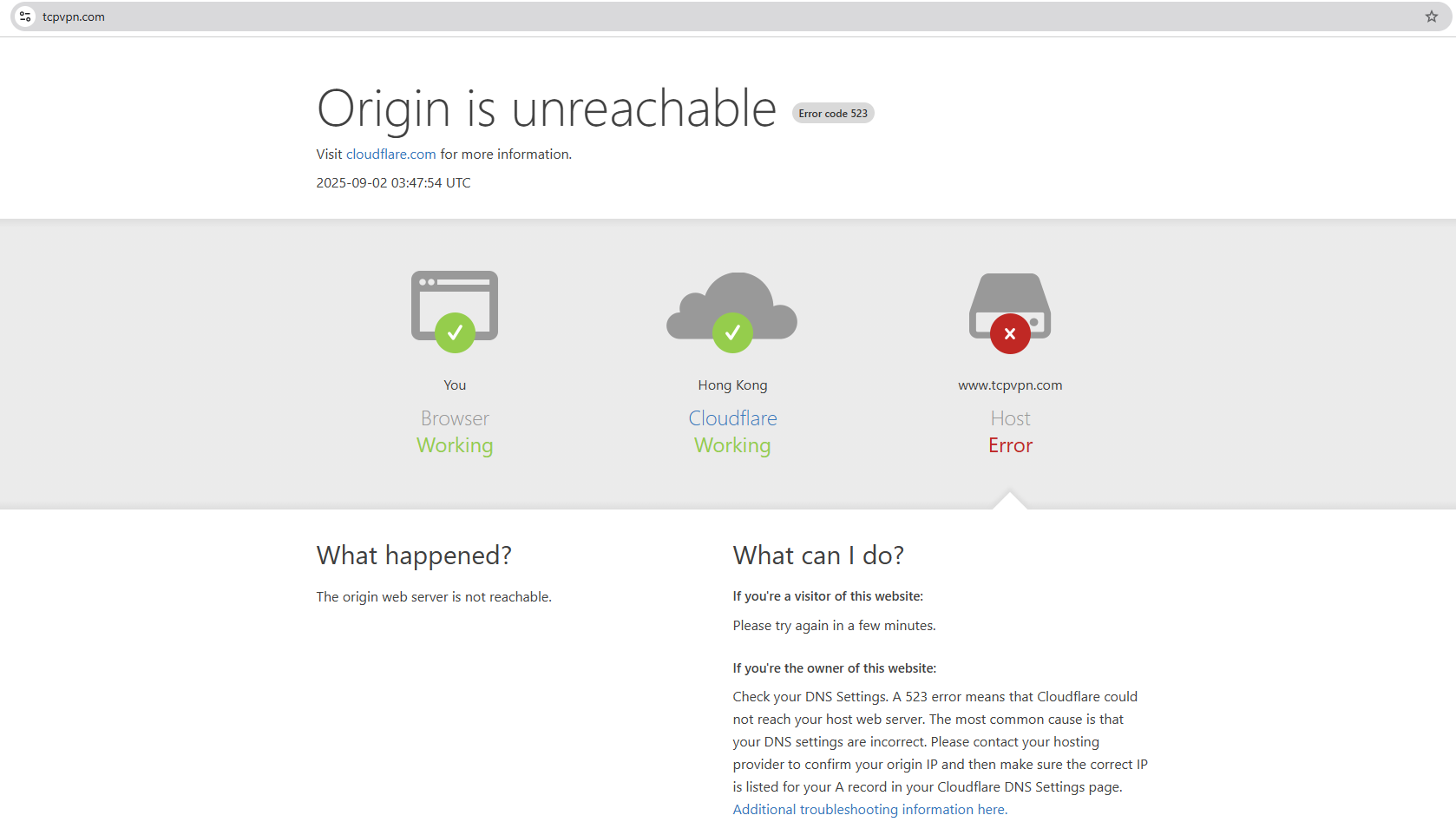The height and width of the screenshot is (835, 1456).
Task: Click the Working status under Cloudflare
Action: pos(732,445)
